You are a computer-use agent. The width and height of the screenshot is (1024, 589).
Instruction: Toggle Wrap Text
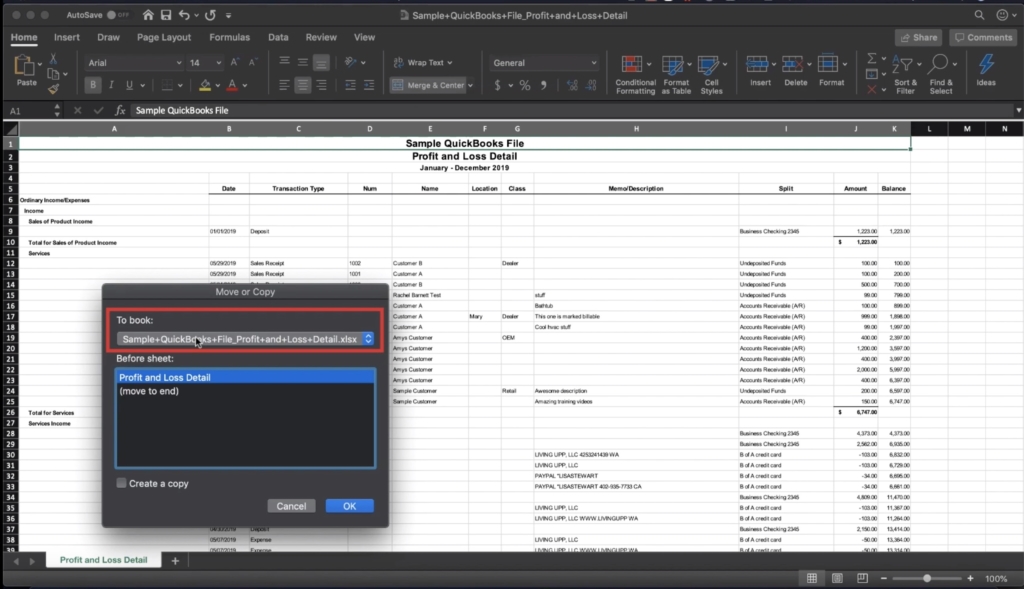pyautogui.click(x=423, y=63)
